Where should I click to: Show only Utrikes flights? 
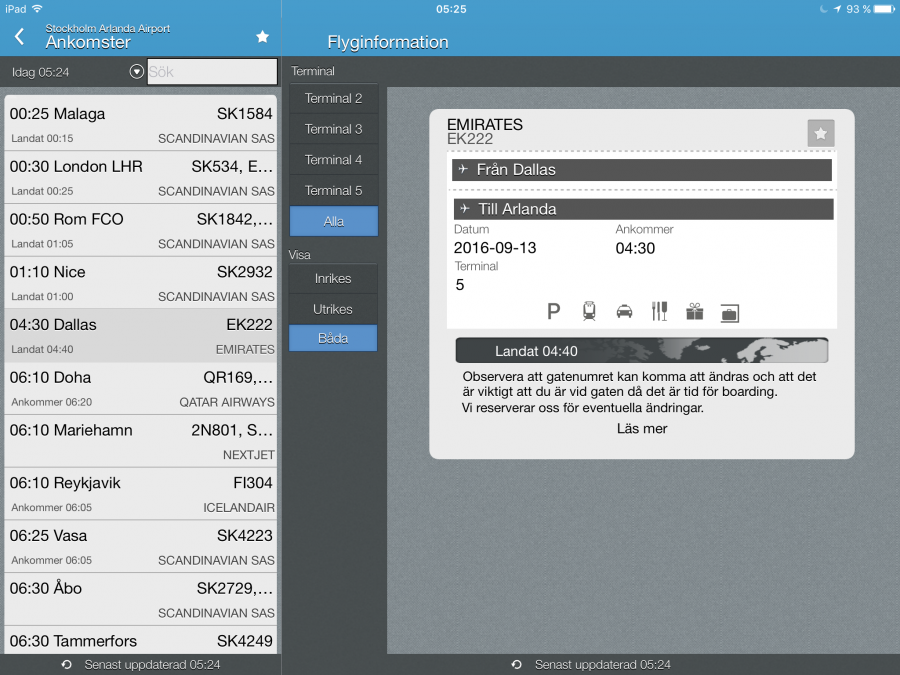pyautogui.click(x=333, y=309)
